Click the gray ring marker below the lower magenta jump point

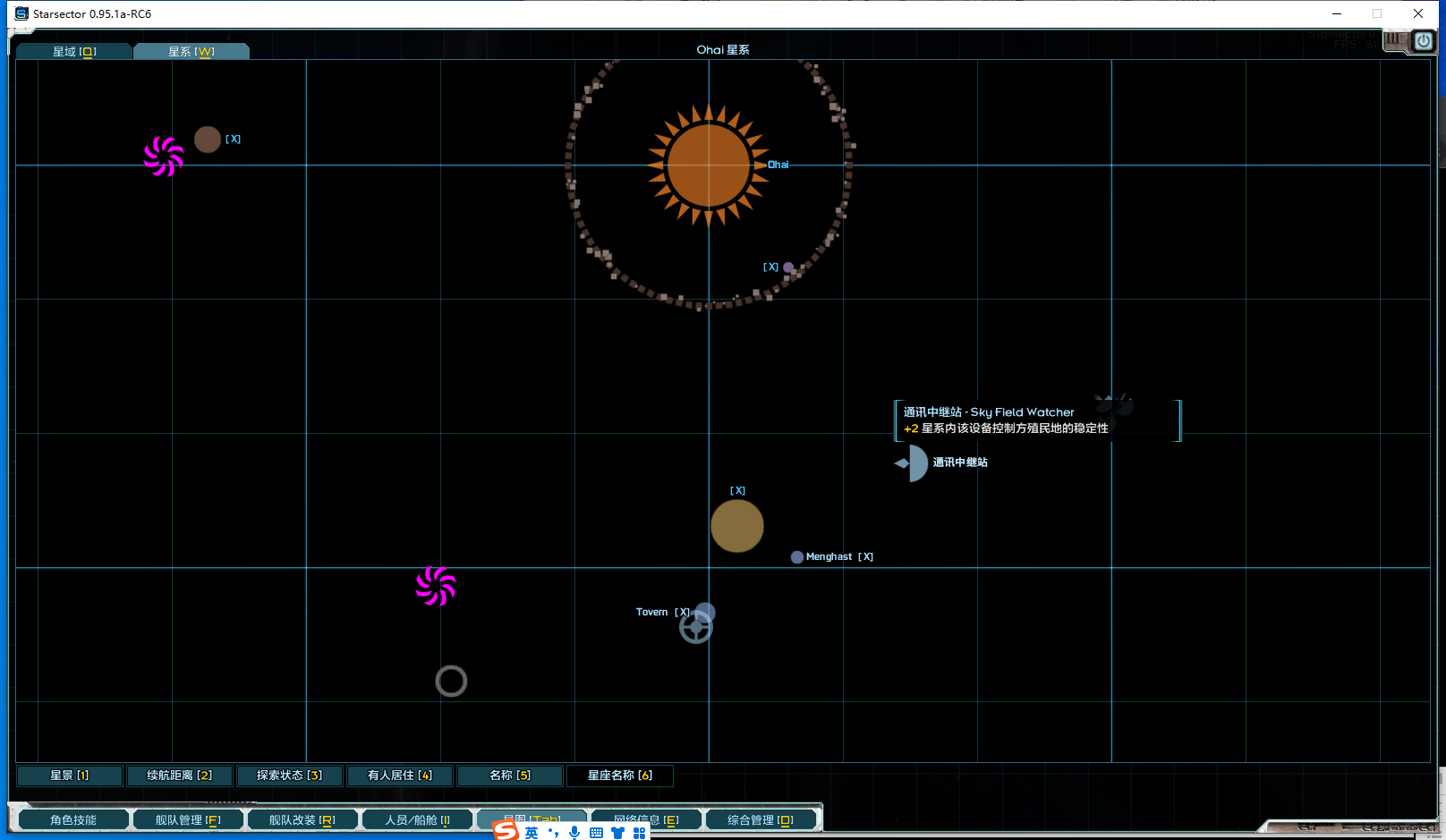pyautogui.click(x=451, y=682)
